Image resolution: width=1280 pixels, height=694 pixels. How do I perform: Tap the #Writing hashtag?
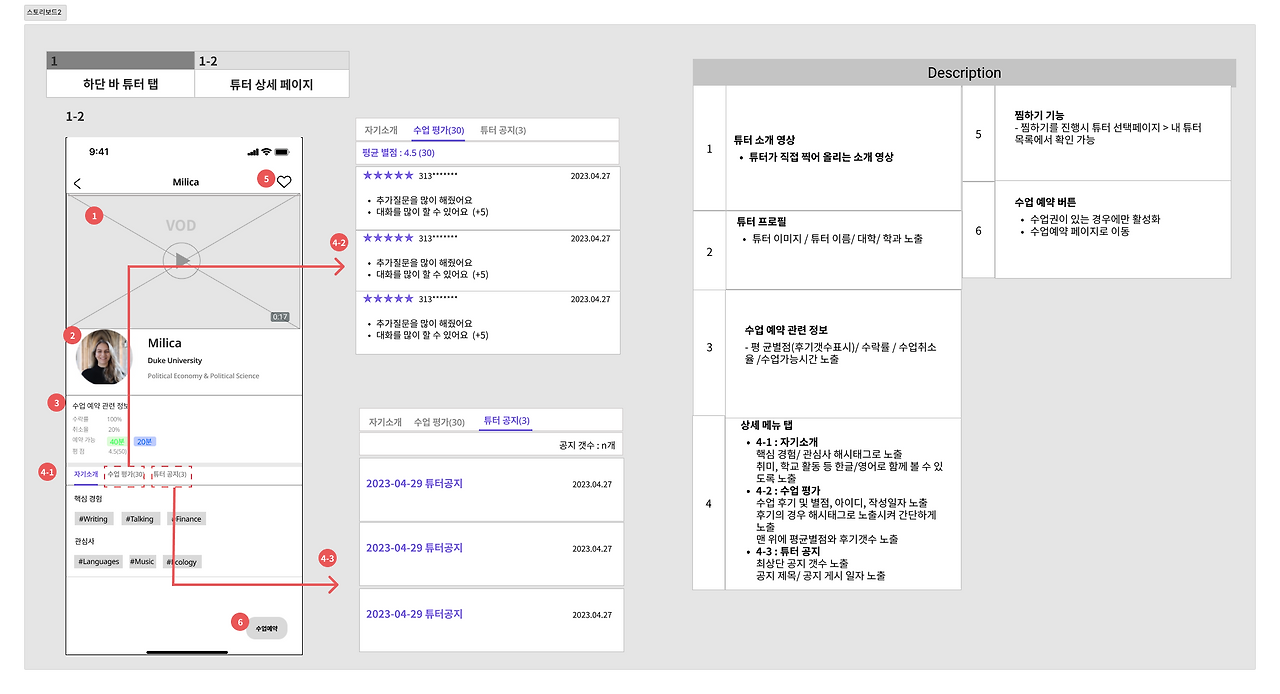click(94, 519)
